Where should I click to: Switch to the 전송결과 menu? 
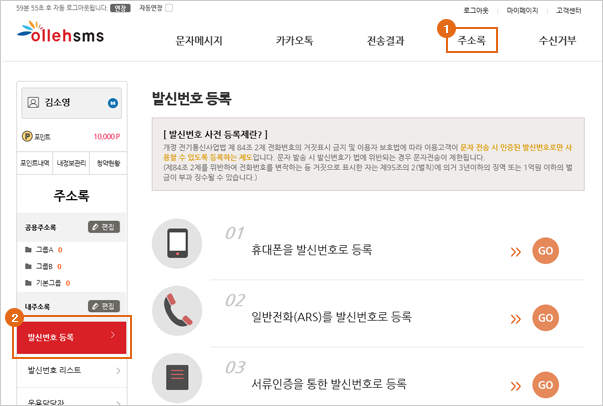(x=385, y=40)
